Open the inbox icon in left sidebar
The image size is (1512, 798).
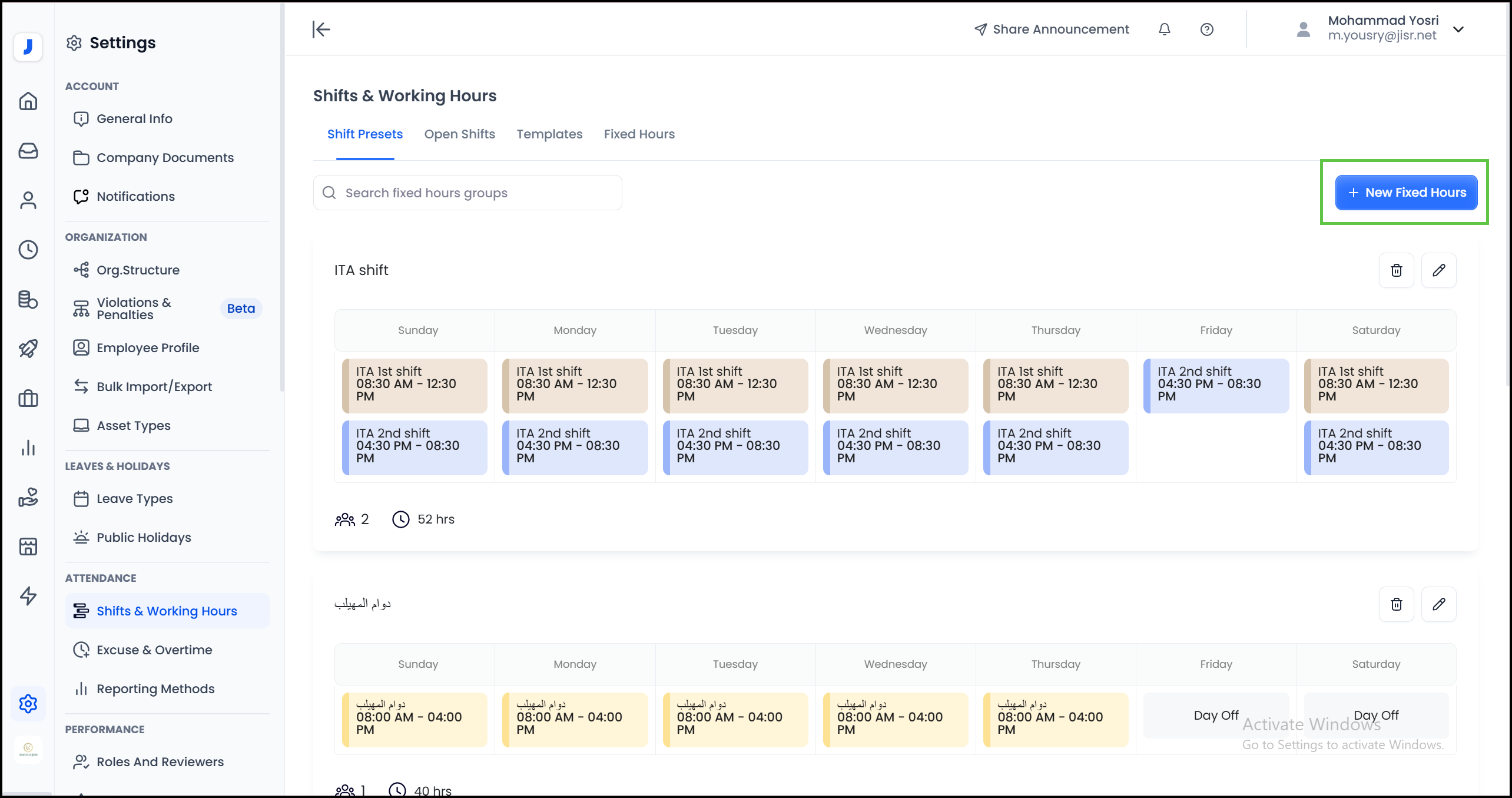click(x=28, y=151)
